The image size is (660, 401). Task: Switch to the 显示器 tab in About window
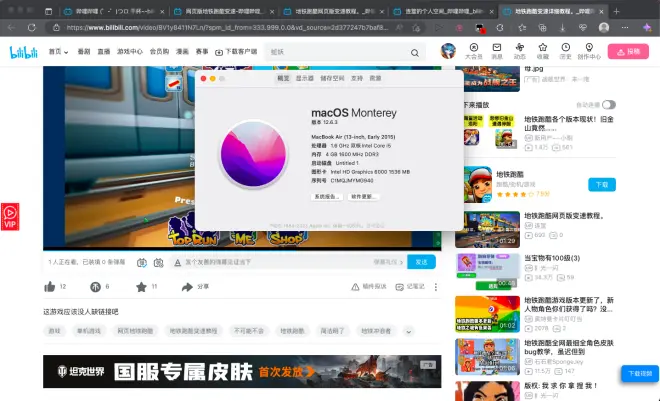coord(304,77)
